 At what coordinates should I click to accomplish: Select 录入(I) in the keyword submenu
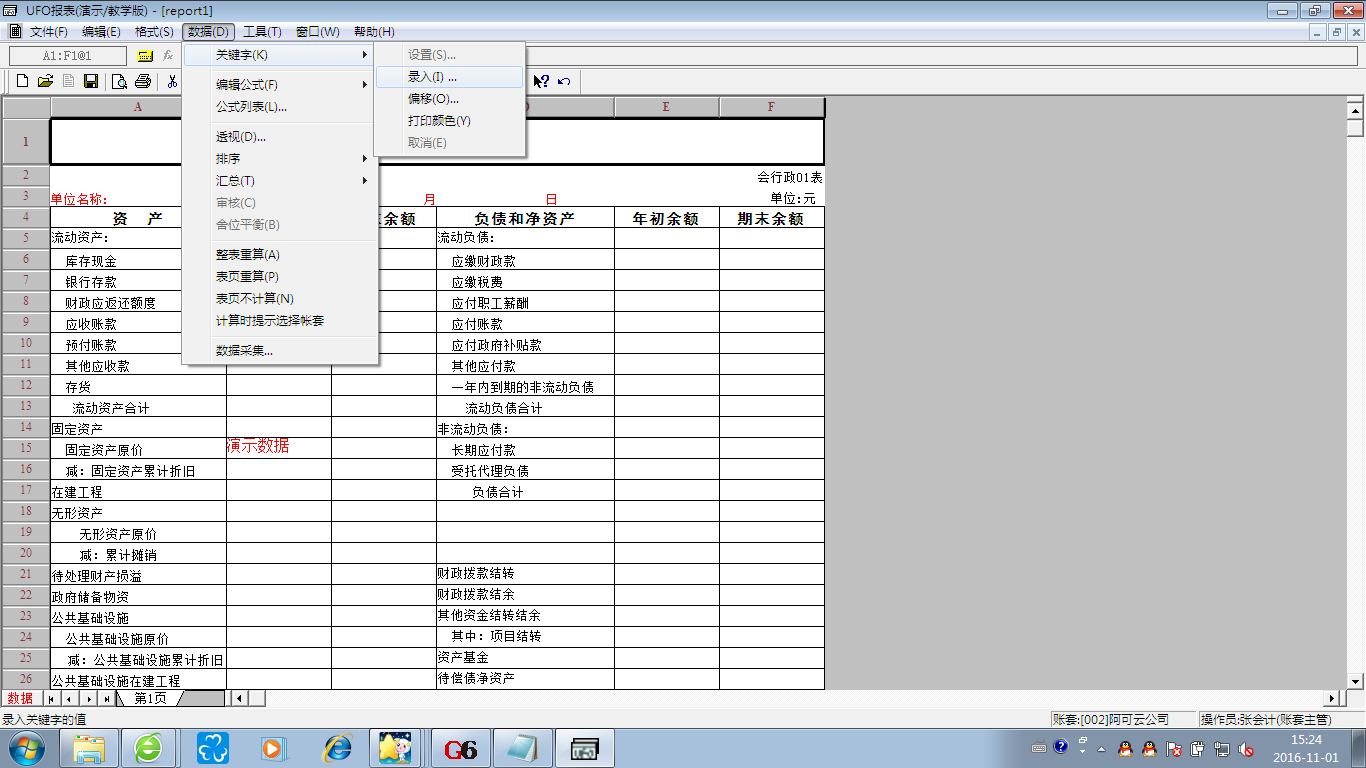[432, 77]
